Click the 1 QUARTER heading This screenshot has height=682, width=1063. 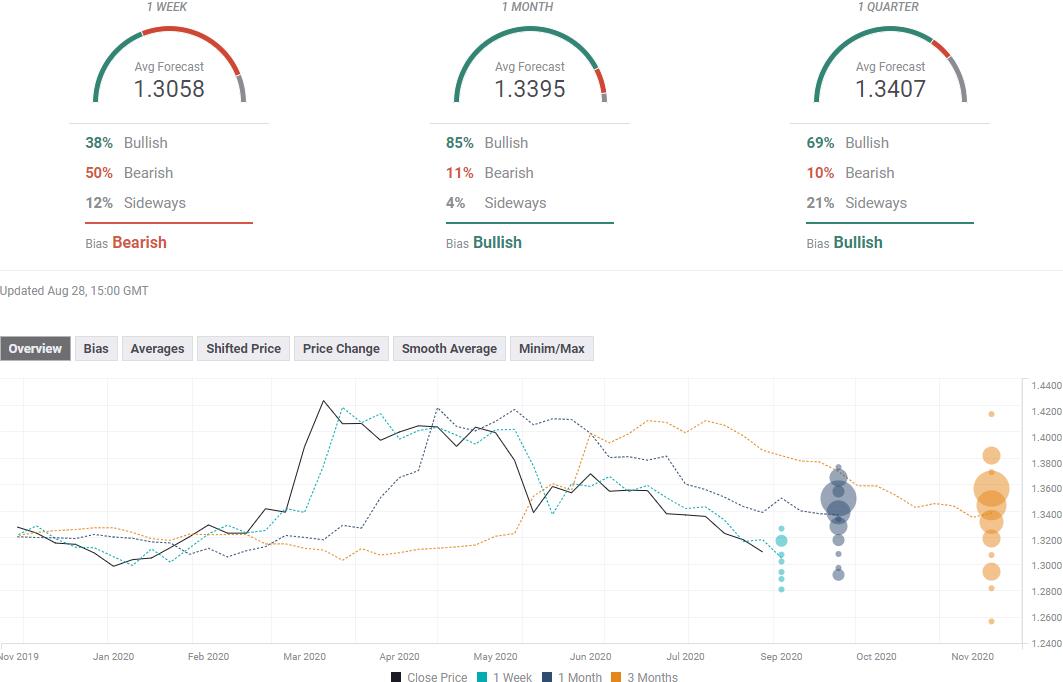(x=888, y=7)
